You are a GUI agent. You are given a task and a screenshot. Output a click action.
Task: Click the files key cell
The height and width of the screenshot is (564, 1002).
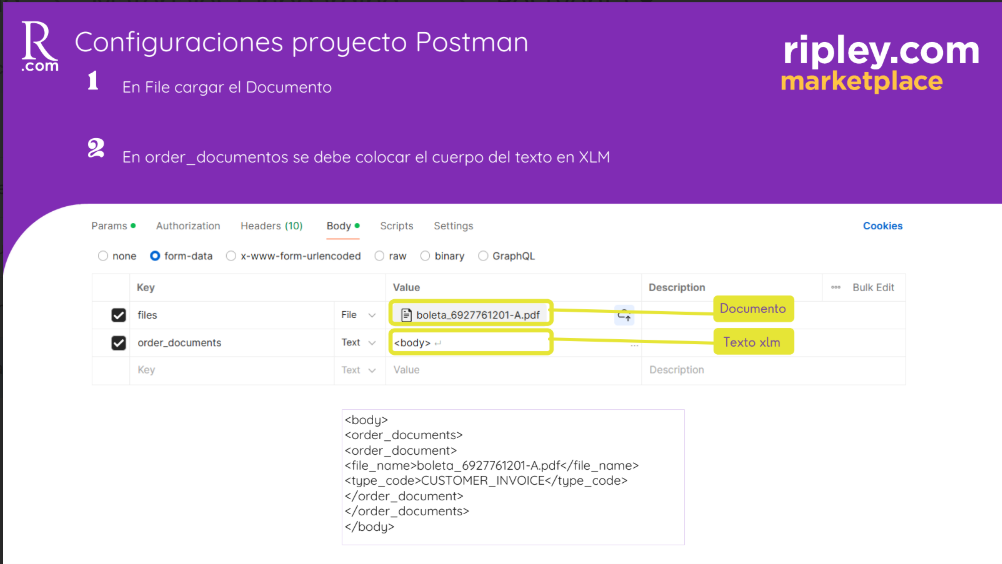[232, 315]
